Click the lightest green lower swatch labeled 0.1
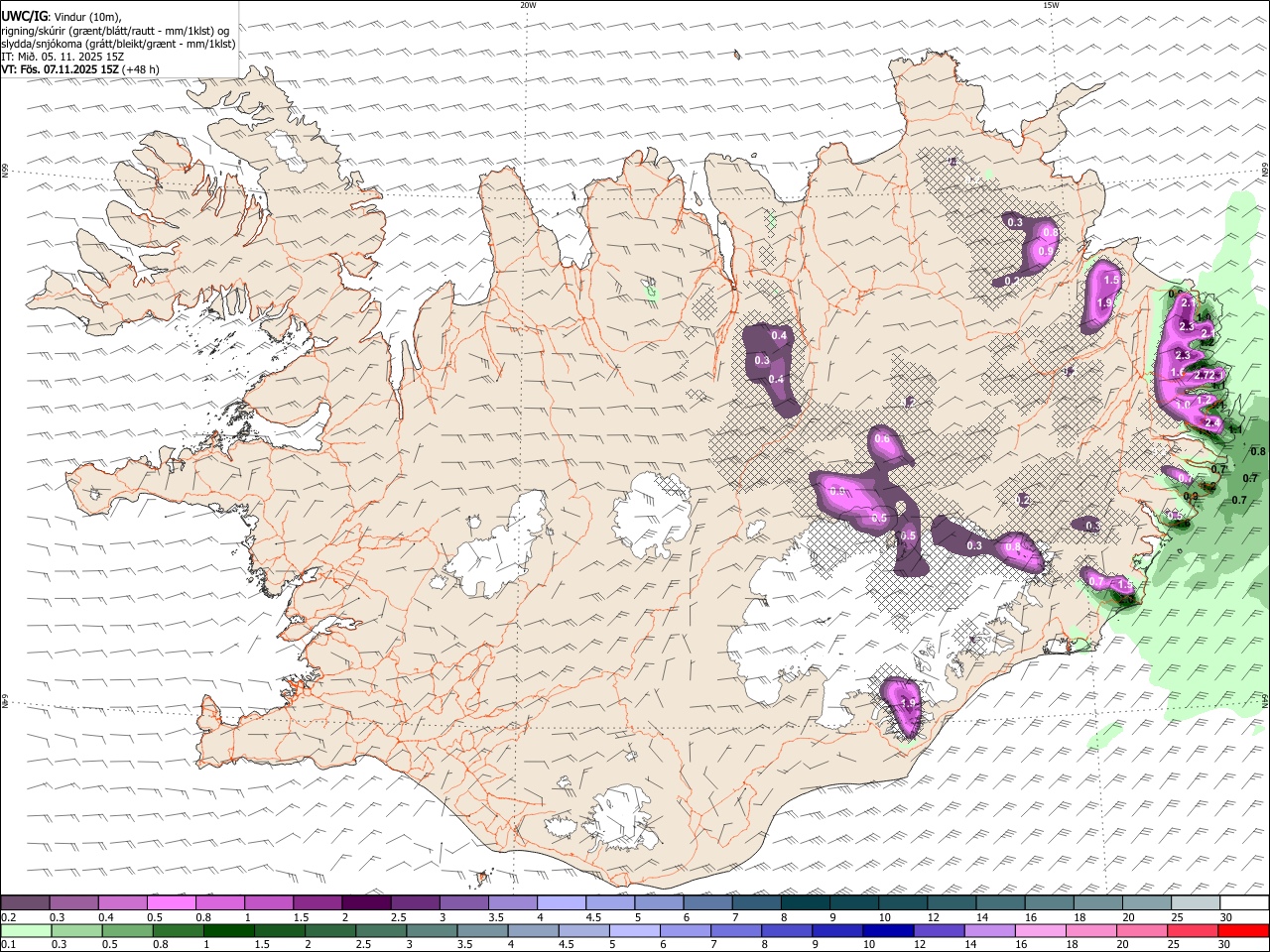The height and width of the screenshot is (952, 1270). click(26, 931)
